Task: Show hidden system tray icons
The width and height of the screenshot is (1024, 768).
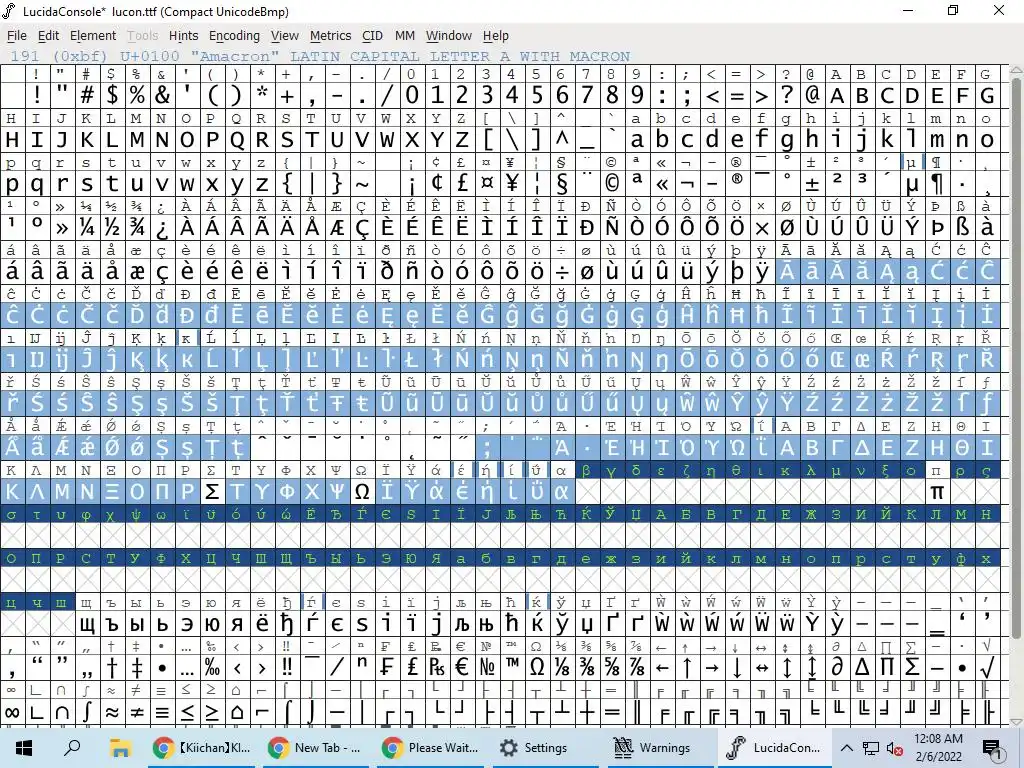Action: (x=846, y=748)
